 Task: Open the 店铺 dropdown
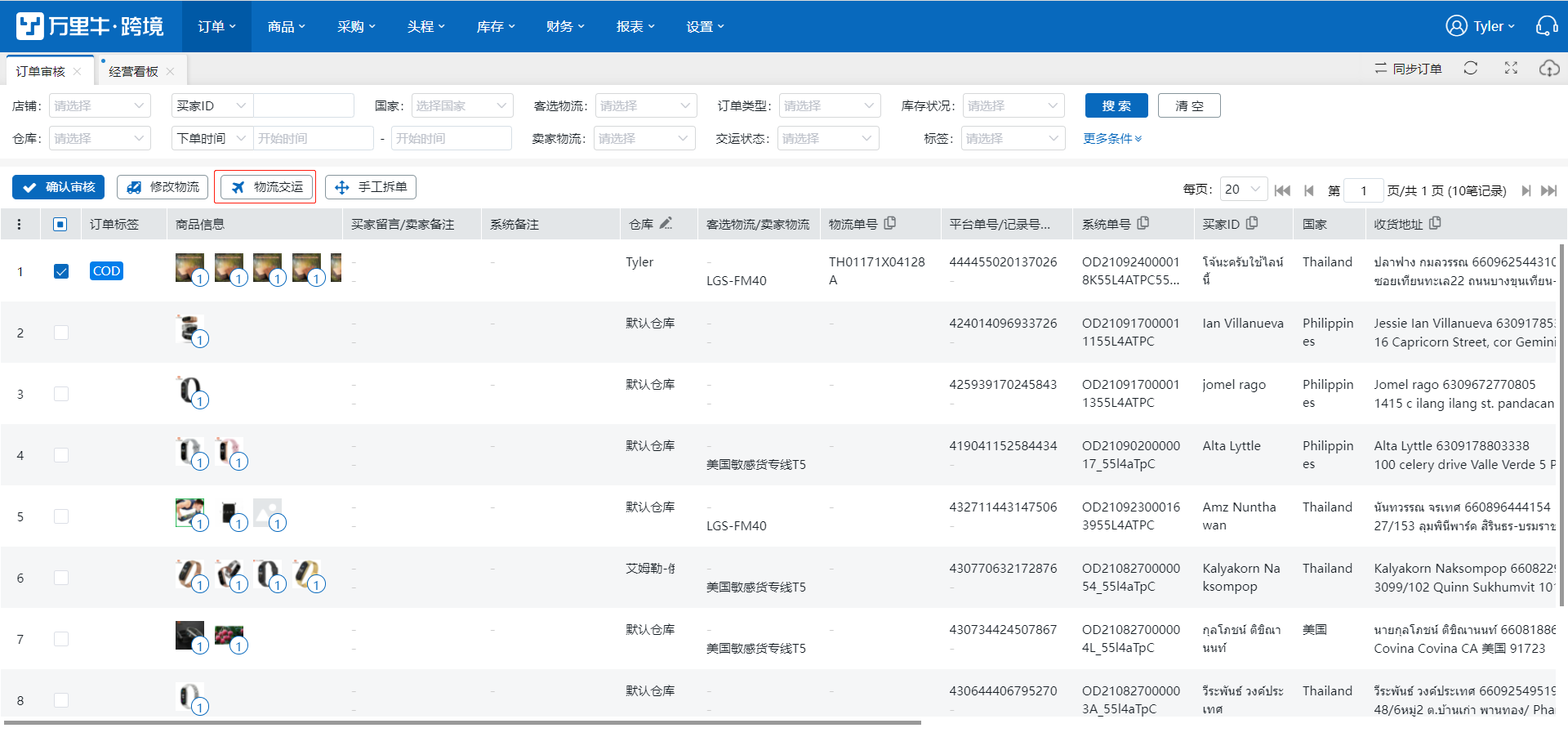coord(100,105)
